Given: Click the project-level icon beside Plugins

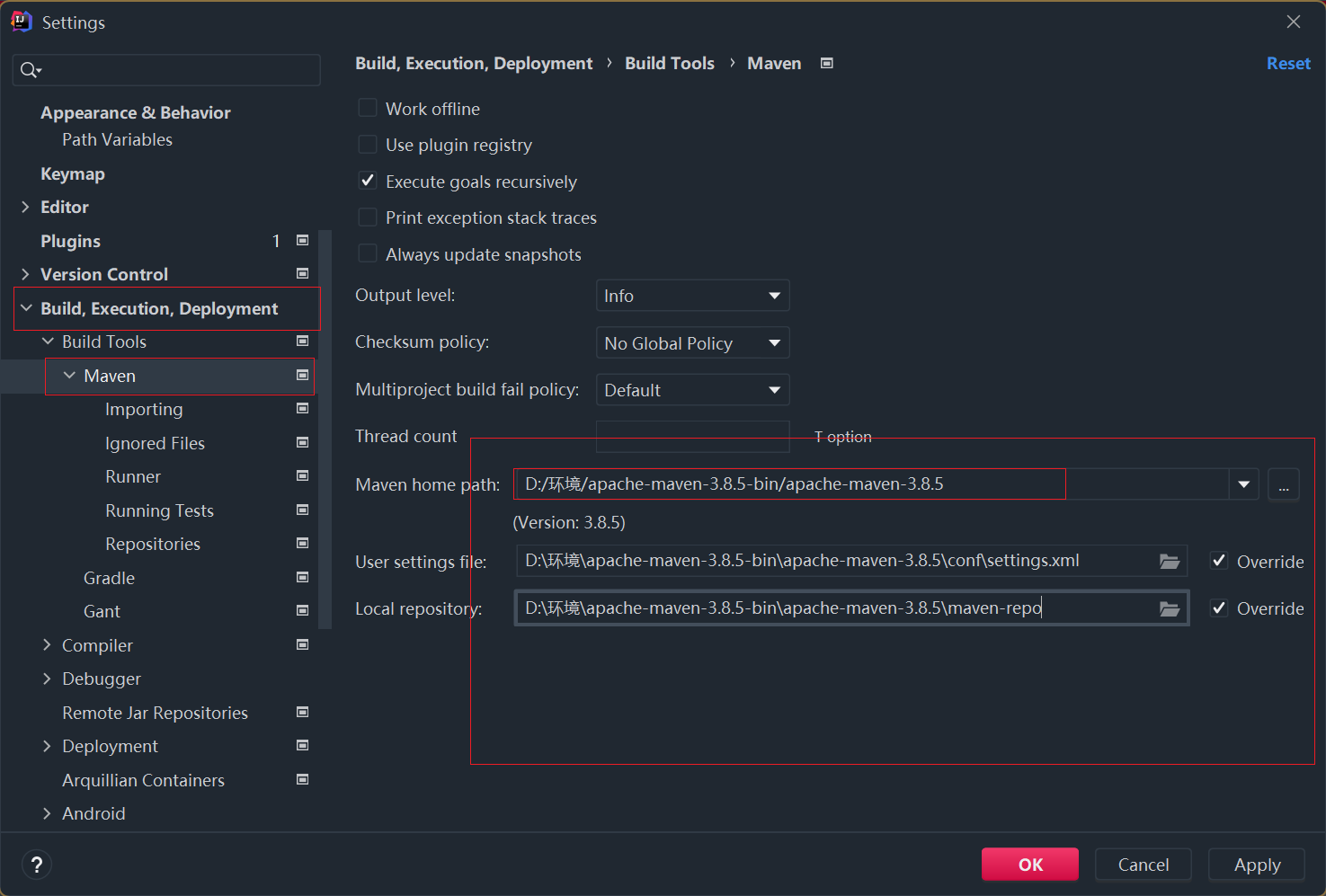Looking at the screenshot, I should [x=303, y=240].
